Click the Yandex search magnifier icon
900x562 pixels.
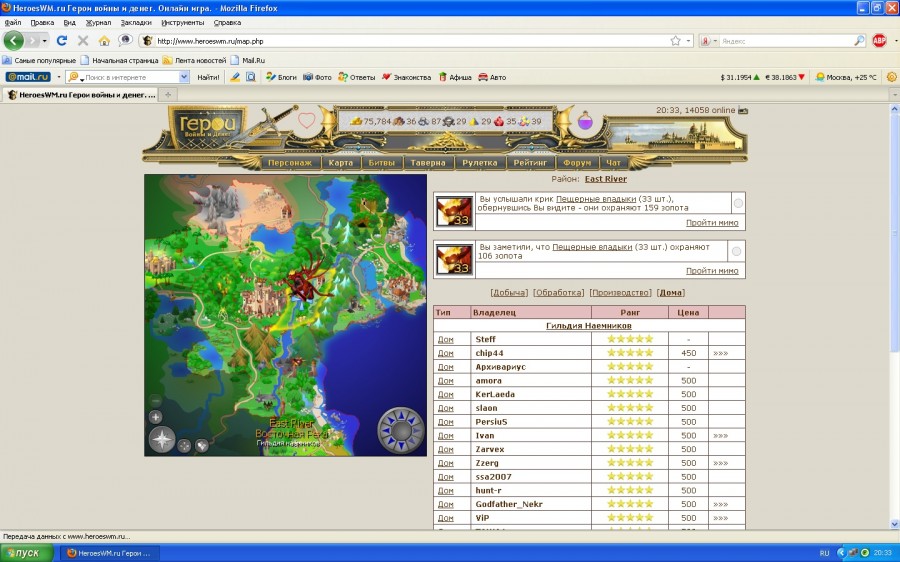click(x=859, y=41)
